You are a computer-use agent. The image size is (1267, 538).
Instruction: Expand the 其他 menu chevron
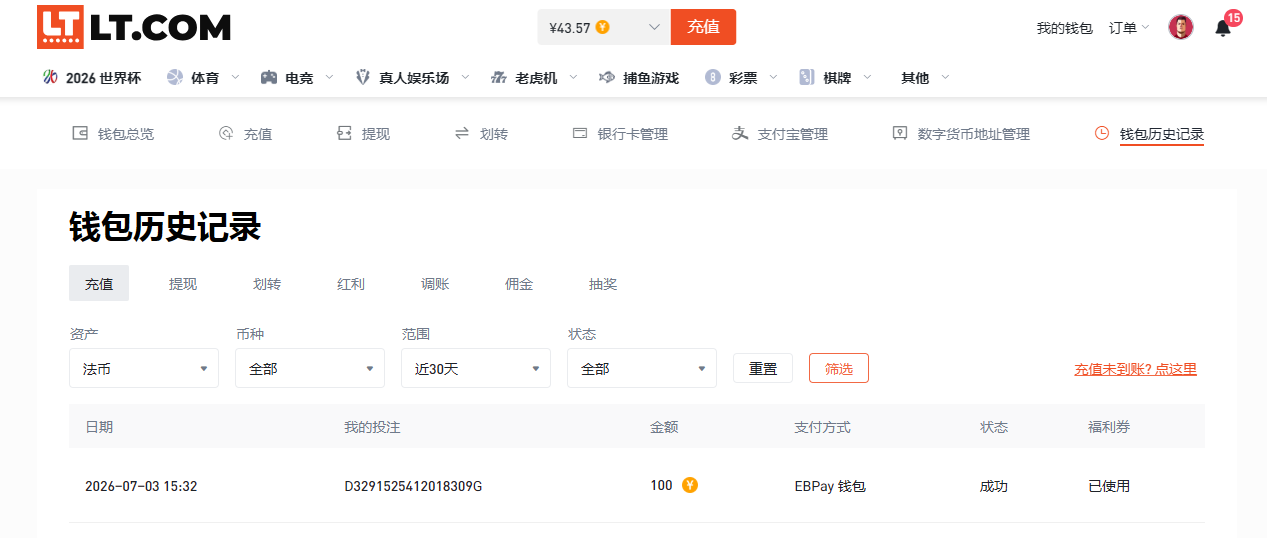click(x=945, y=77)
